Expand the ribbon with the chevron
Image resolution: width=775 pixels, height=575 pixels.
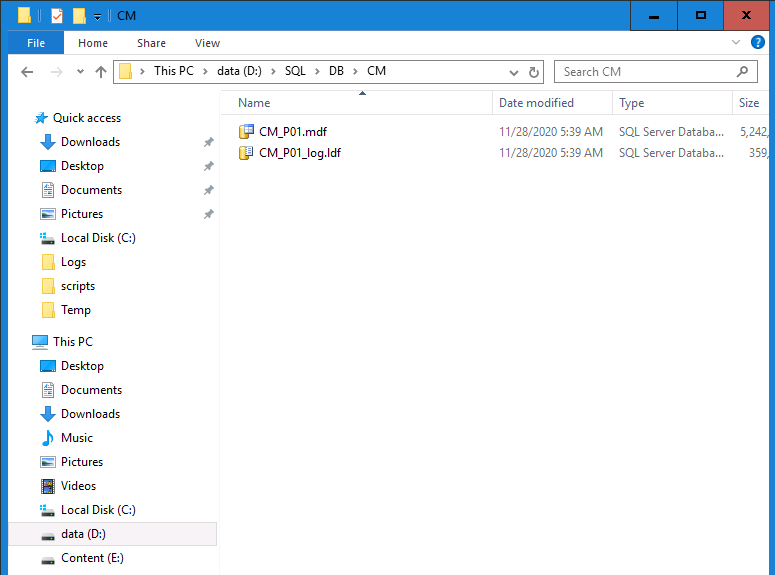(x=735, y=43)
